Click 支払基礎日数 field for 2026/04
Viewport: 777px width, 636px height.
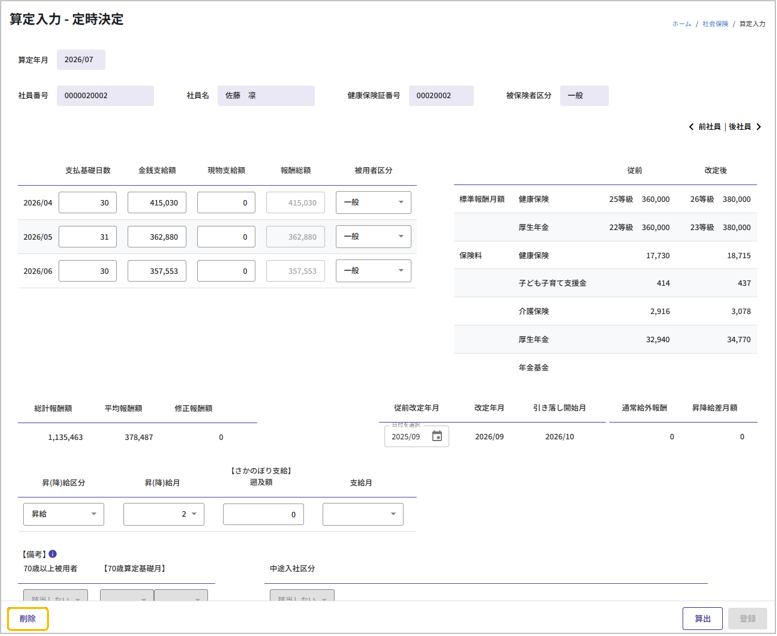(x=88, y=203)
